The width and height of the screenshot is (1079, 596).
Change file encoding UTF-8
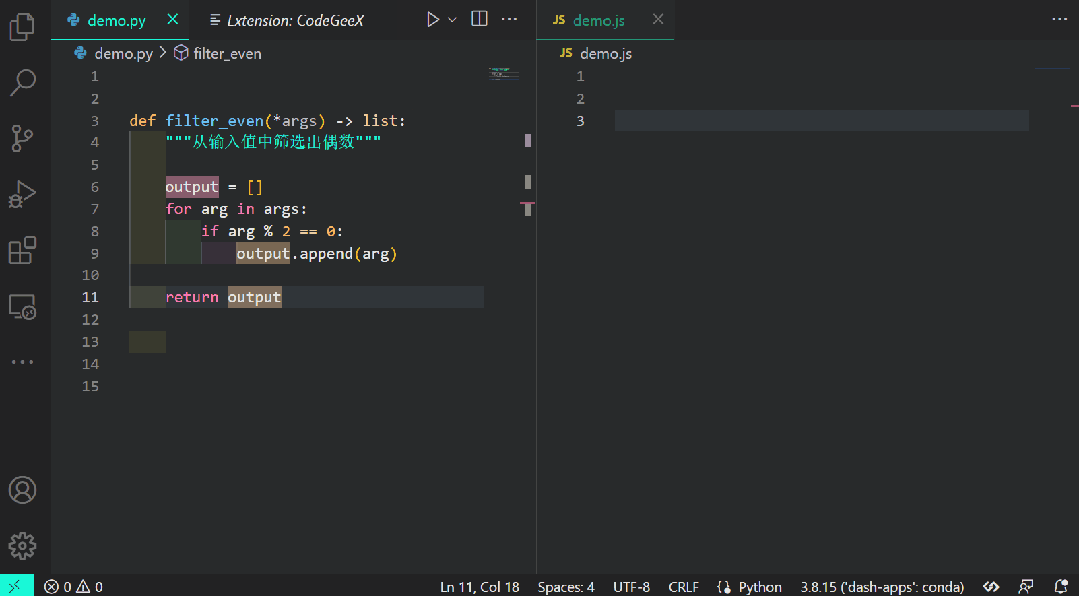pyautogui.click(x=631, y=586)
